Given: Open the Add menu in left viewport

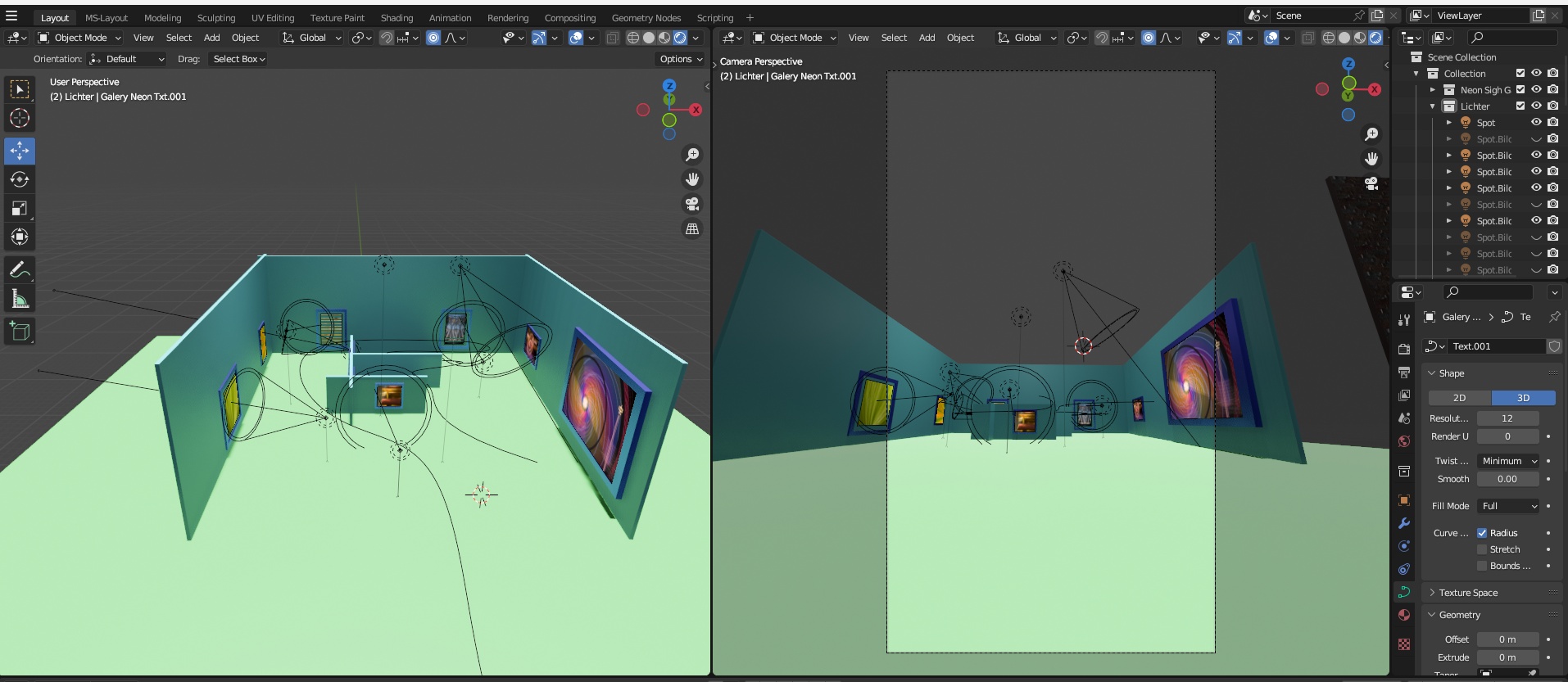Looking at the screenshot, I should click(211, 38).
